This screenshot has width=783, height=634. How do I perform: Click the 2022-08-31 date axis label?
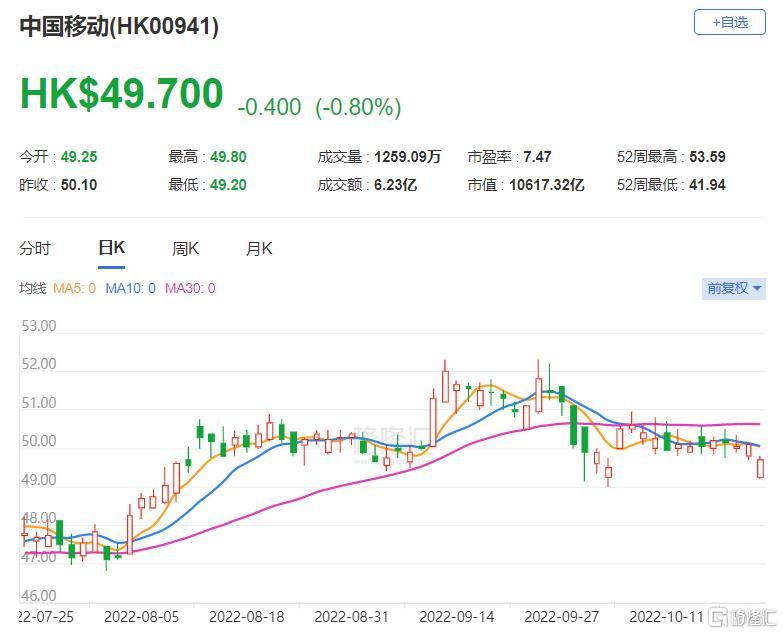pos(352,617)
